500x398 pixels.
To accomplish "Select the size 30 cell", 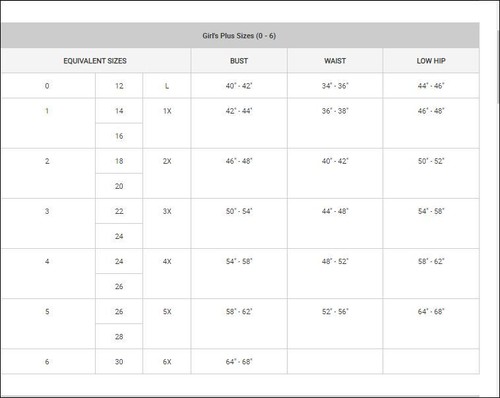I will [x=119, y=362].
